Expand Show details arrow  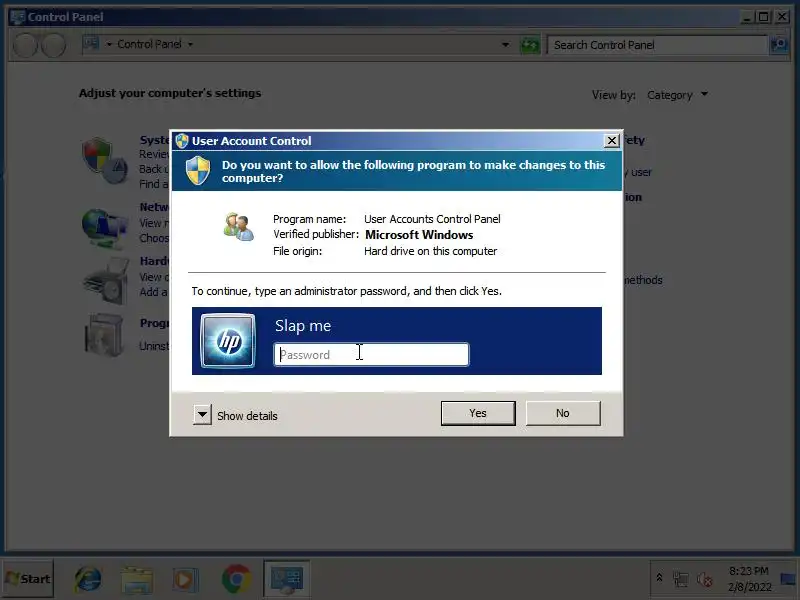pos(202,415)
